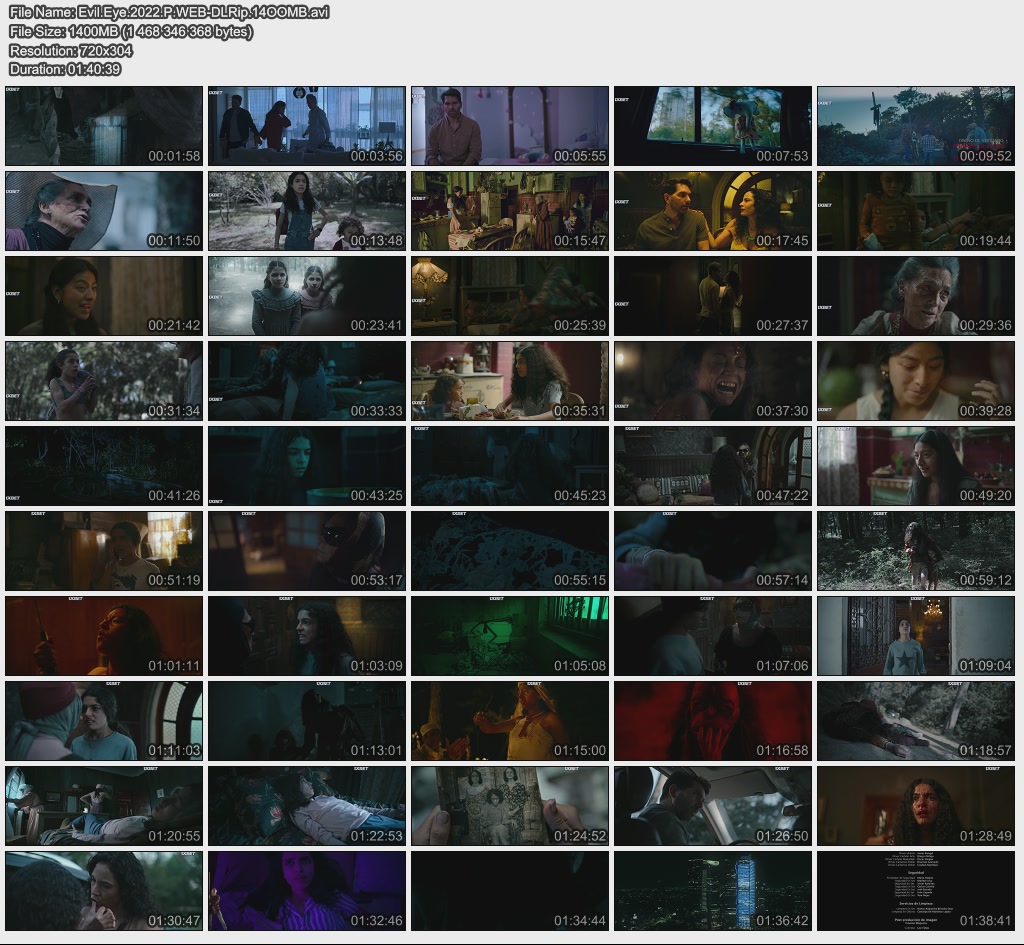Select the red-tinted frame at 01:16:58
The height and width of the screenshot is (945, 1024).
click(712, 721)
